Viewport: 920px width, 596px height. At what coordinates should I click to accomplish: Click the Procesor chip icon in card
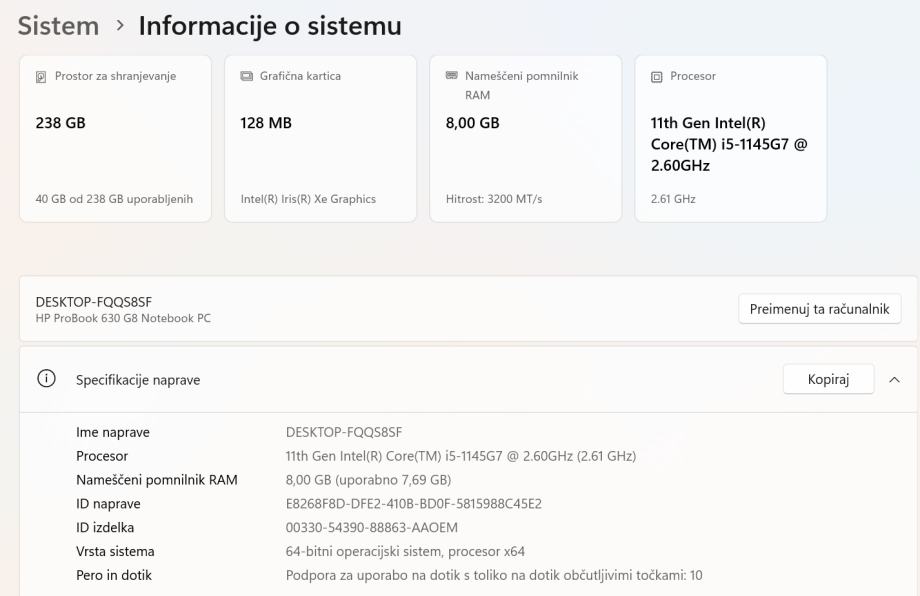coord(656,77)
